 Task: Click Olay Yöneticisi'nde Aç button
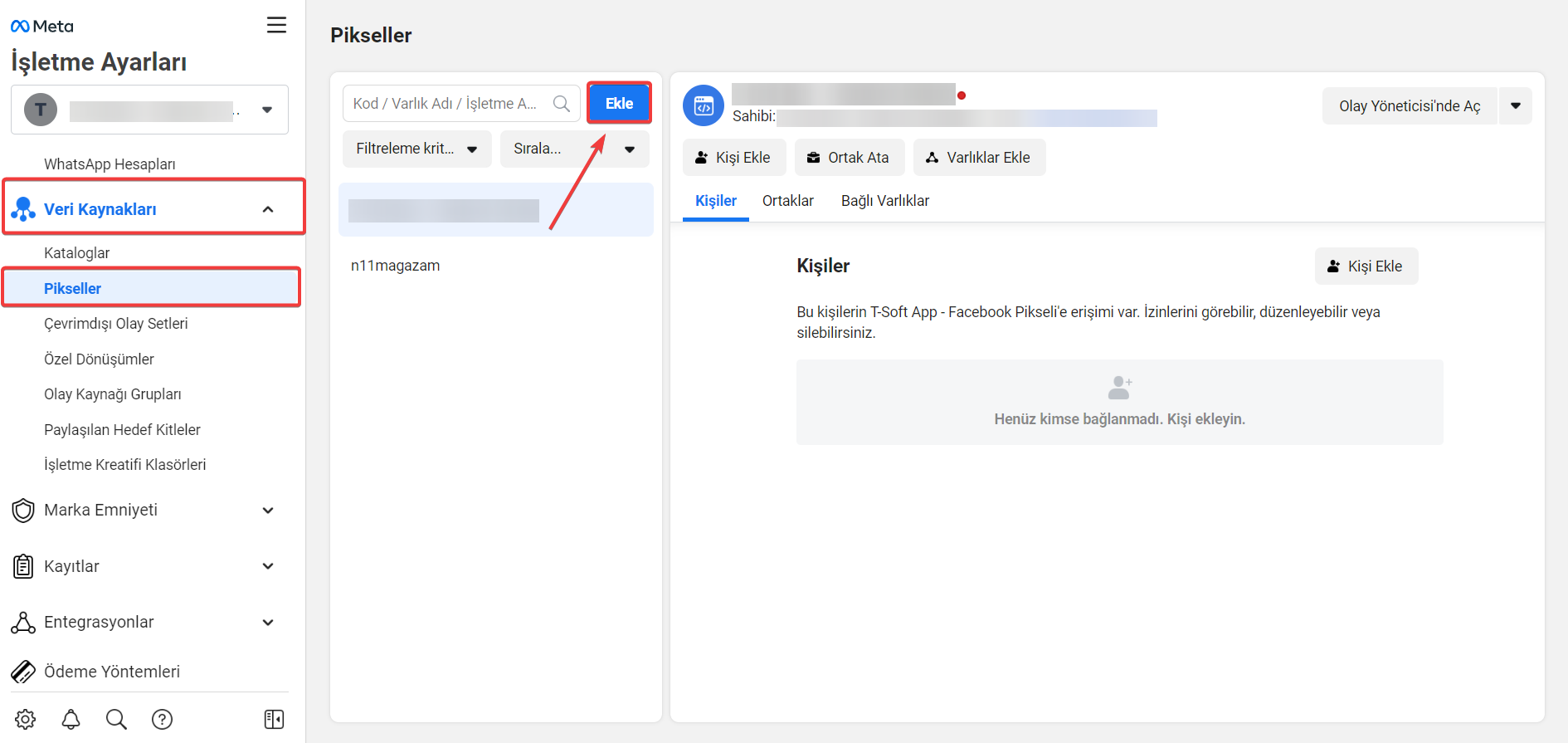[1410, 106]
